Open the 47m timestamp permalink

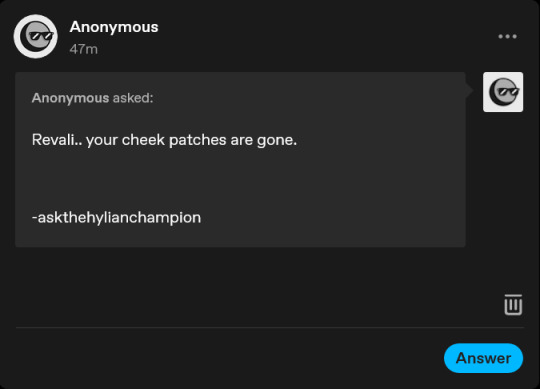click(84, 49)
